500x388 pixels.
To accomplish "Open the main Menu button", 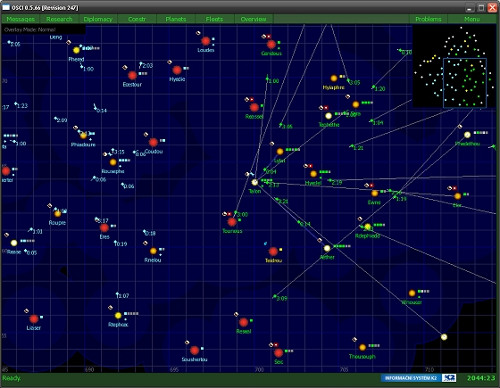I will click(x=472, y=19).
